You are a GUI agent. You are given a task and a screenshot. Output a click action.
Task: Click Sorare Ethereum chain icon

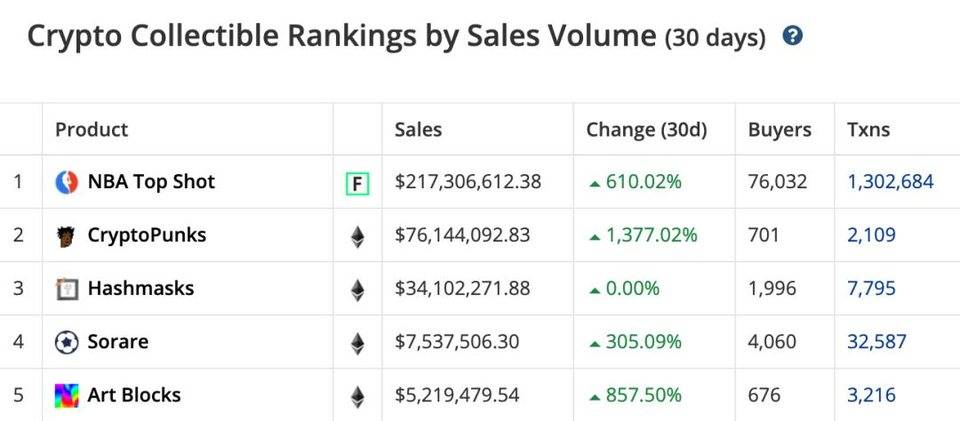358,343
